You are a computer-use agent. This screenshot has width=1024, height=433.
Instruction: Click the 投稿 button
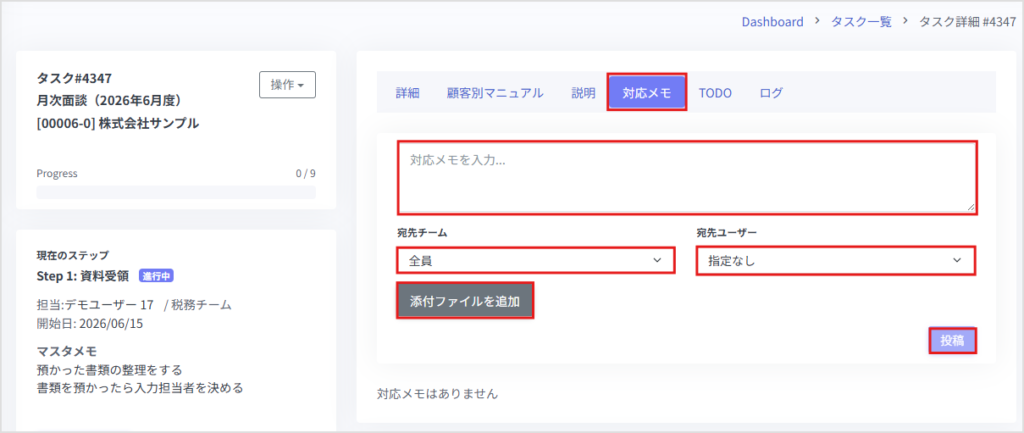pyautogui.click(x=953, y=340)
